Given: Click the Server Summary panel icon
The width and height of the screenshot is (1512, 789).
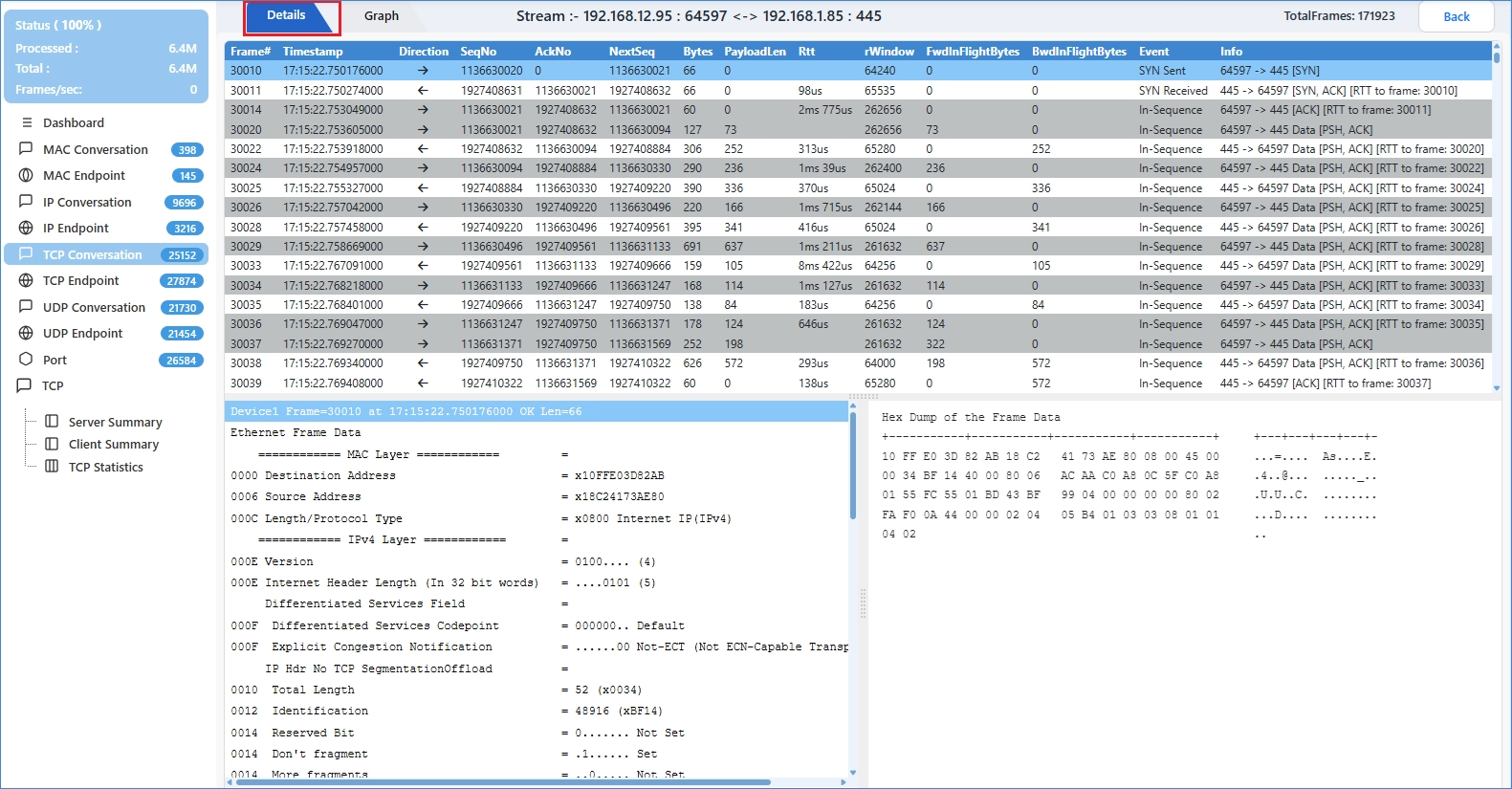Looking at the screenshot, I should click(x=52, y=422).
